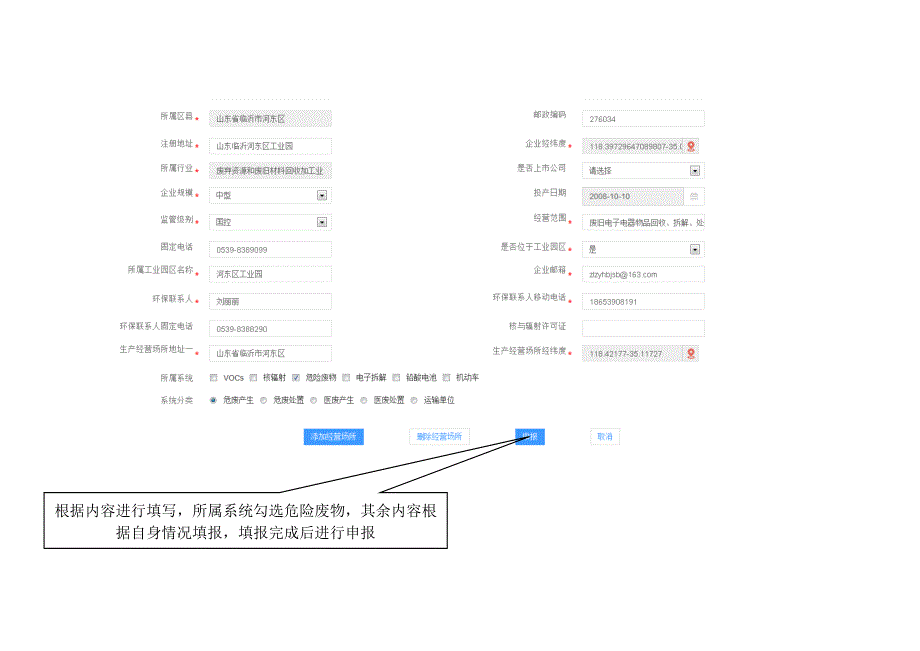Click the 删除经营场所 button

[439, 437]
